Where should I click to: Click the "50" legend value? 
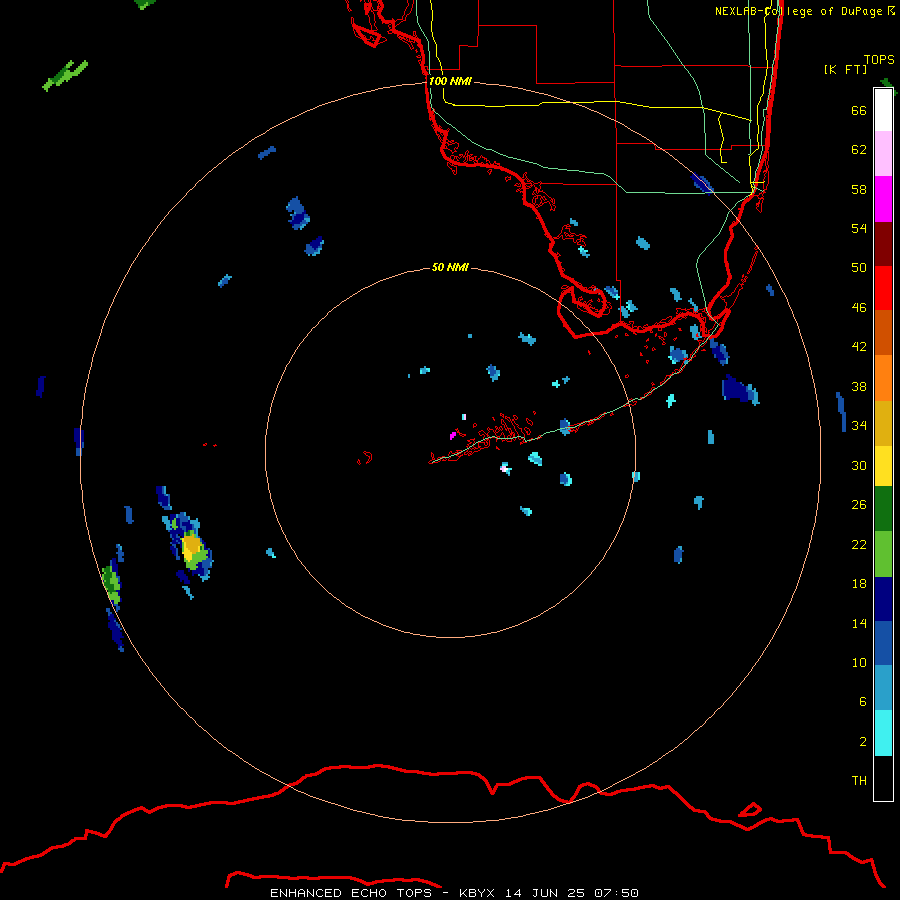tap(859, 268)
